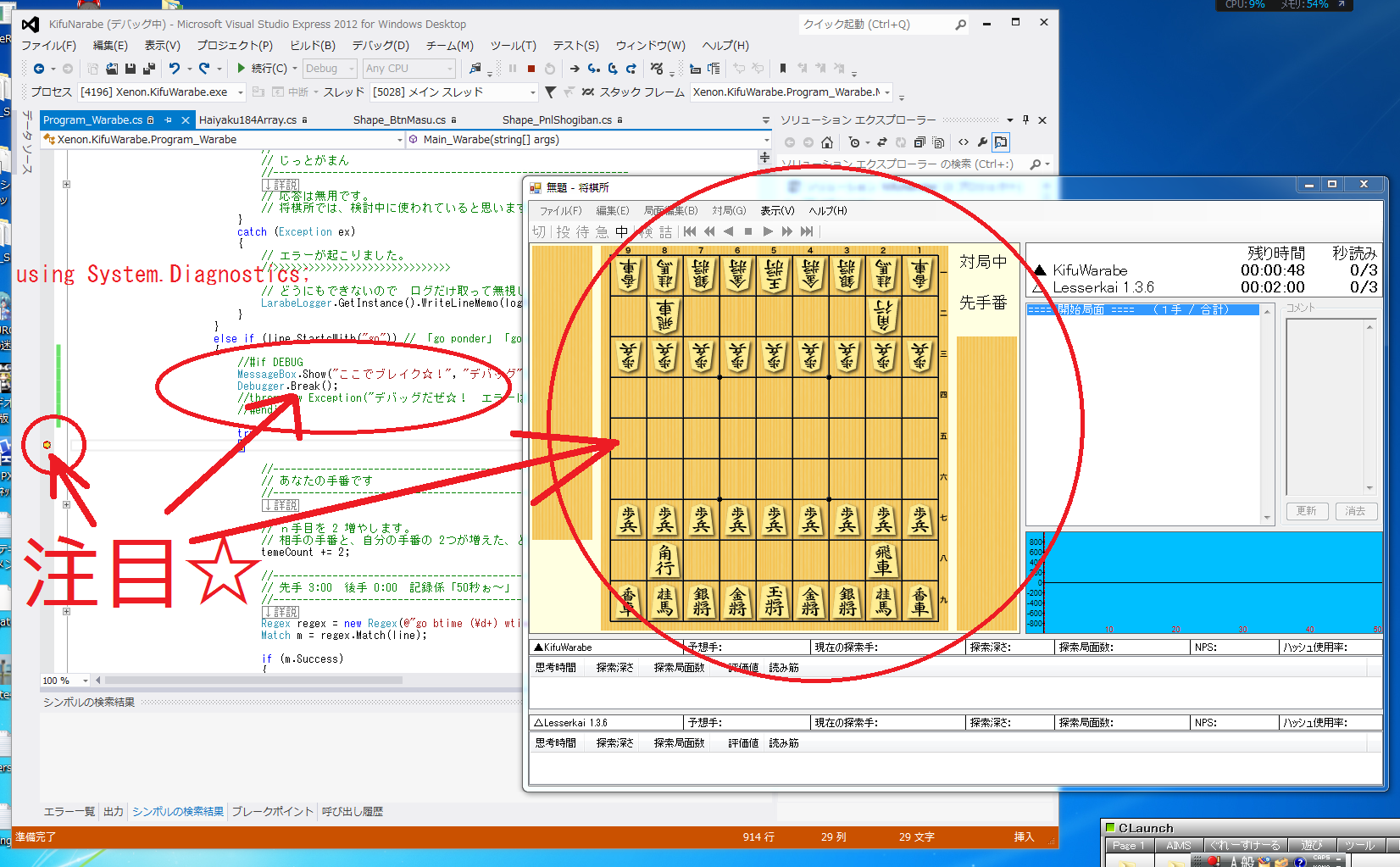Open the Debug configuration dropdown
Screen dimensions: 1400x867
click(x=331, y=69)
